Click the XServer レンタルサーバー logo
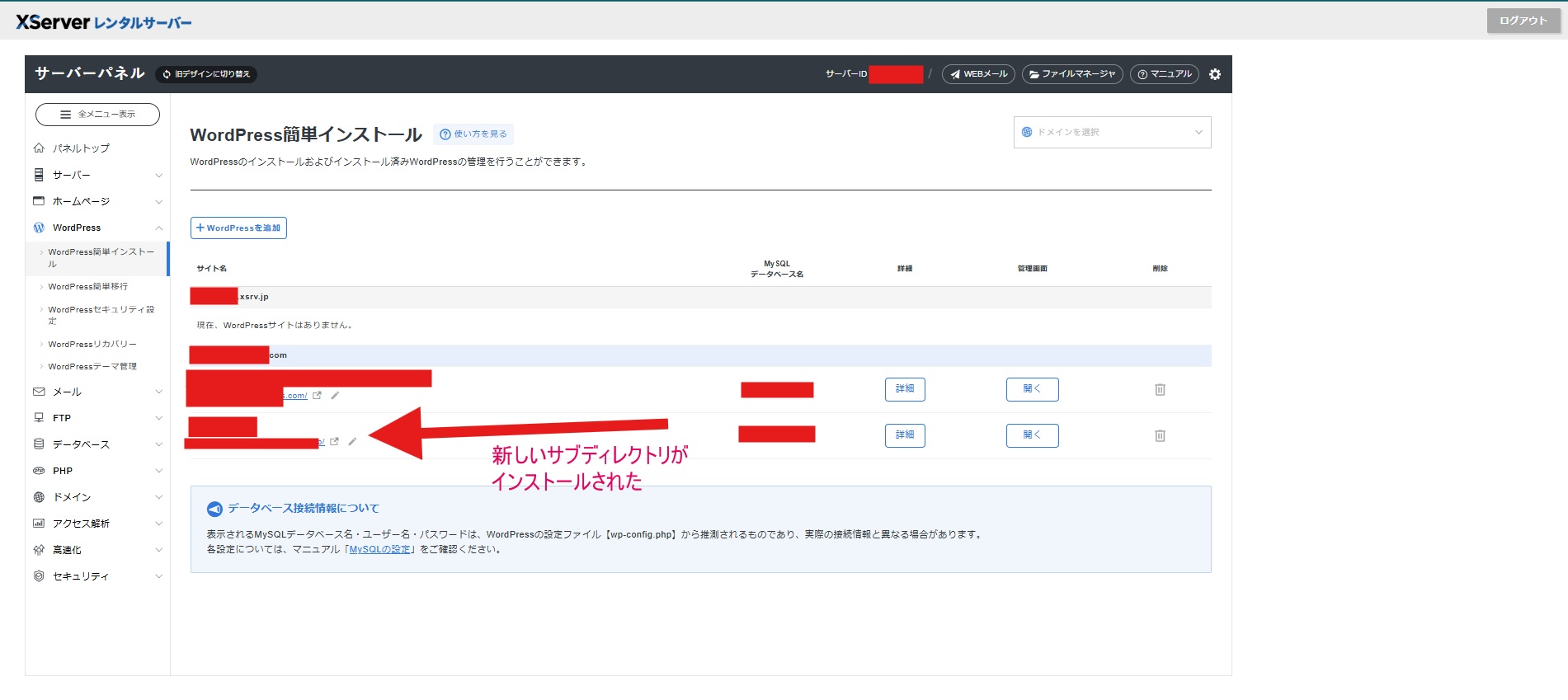1568x700 pixels. tap(104, 22)
